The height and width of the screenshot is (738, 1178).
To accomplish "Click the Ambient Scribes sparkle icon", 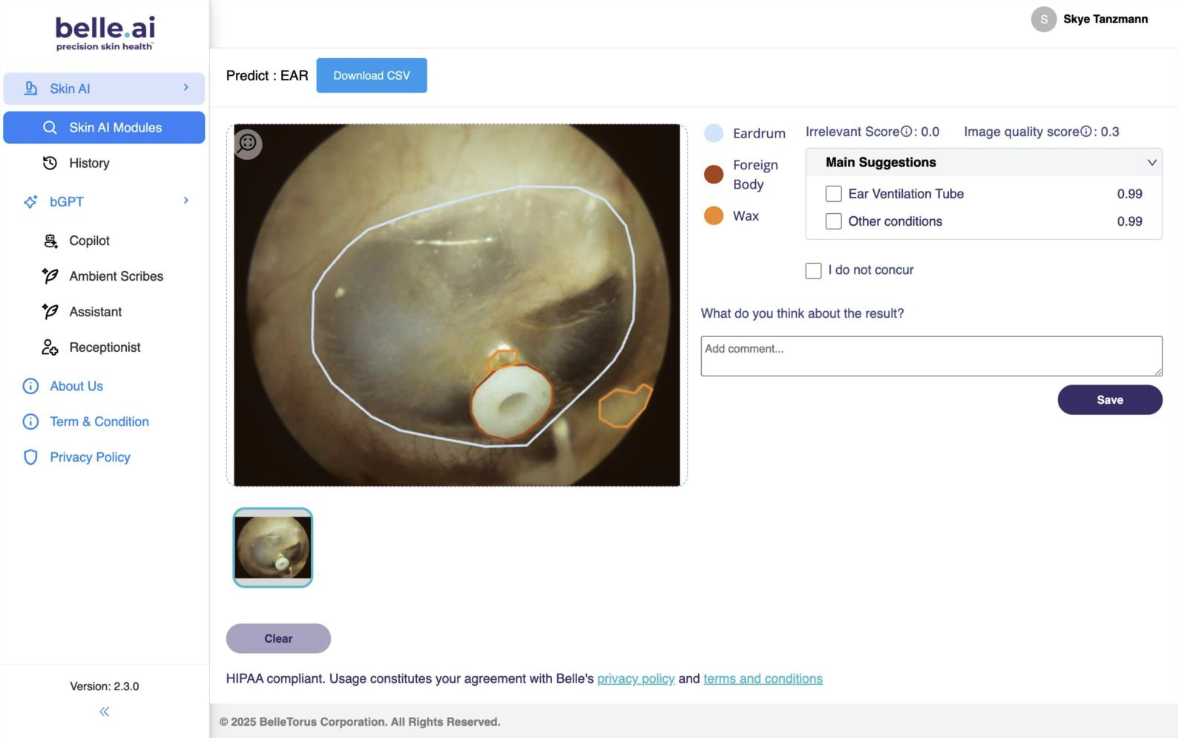I will [x=50, y=276].
